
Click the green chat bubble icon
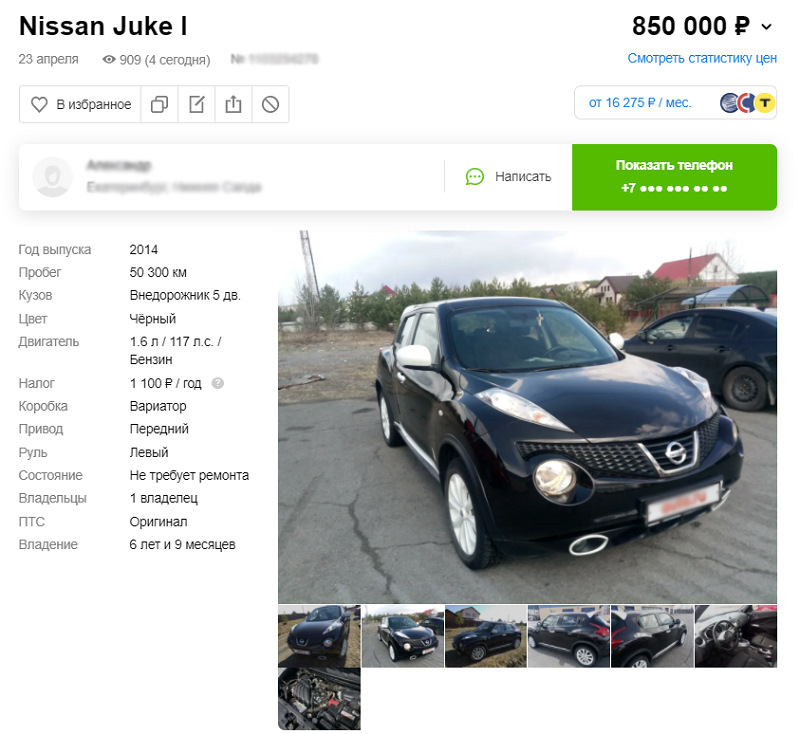click(x=474, y=176)
